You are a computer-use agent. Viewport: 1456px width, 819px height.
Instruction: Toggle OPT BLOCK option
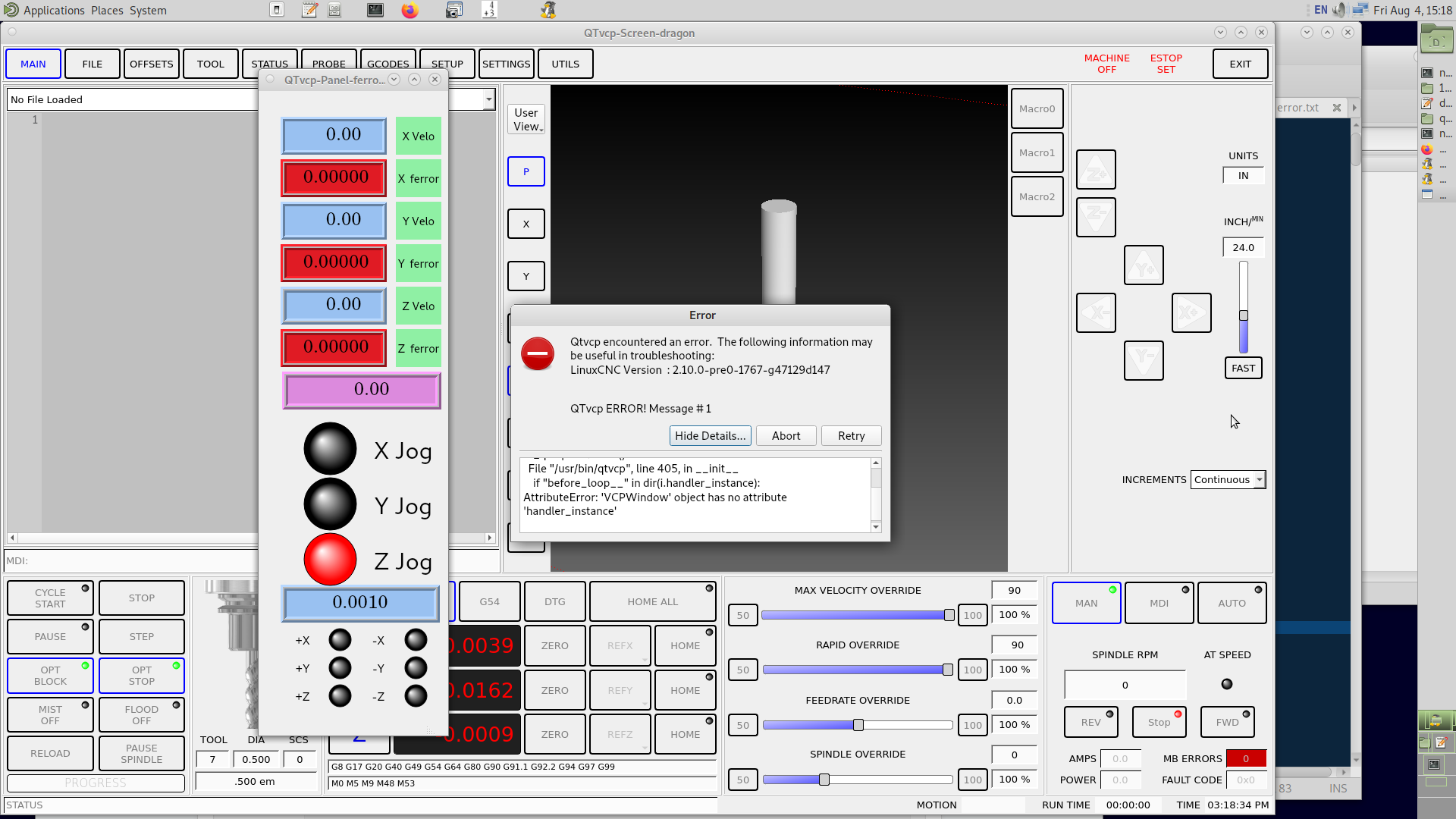click(50, 676)
